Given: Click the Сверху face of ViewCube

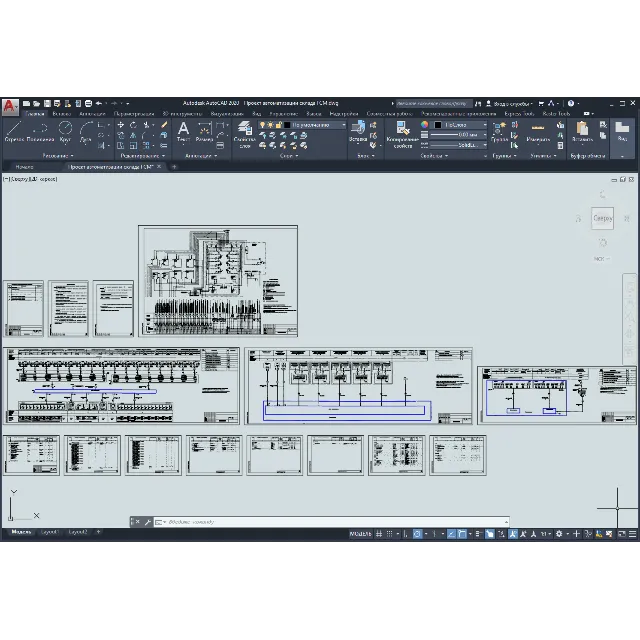Looking at the screenshot, I should [x=602, y=218].
